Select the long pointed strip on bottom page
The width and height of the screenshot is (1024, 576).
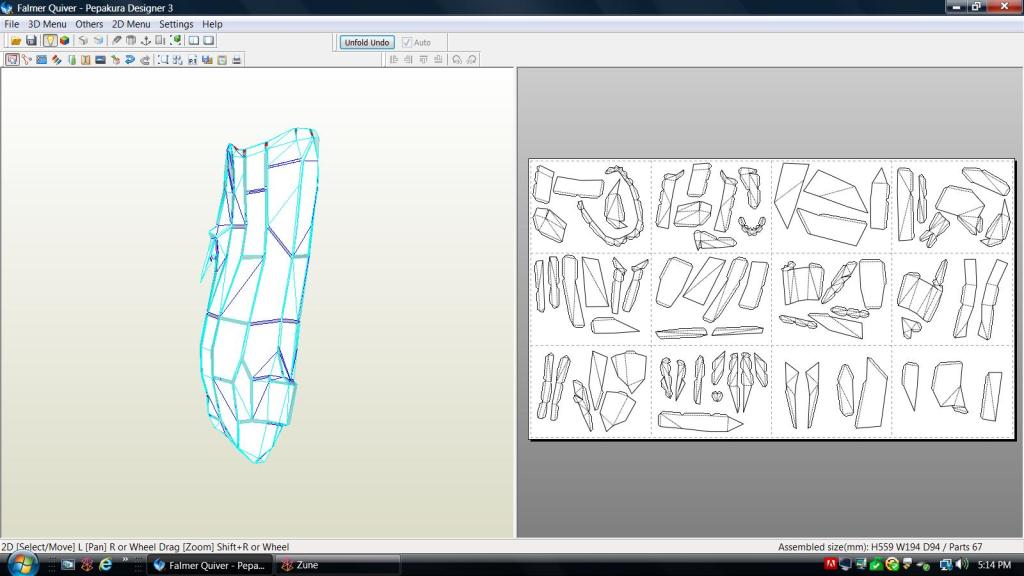[x=699, y=421]
